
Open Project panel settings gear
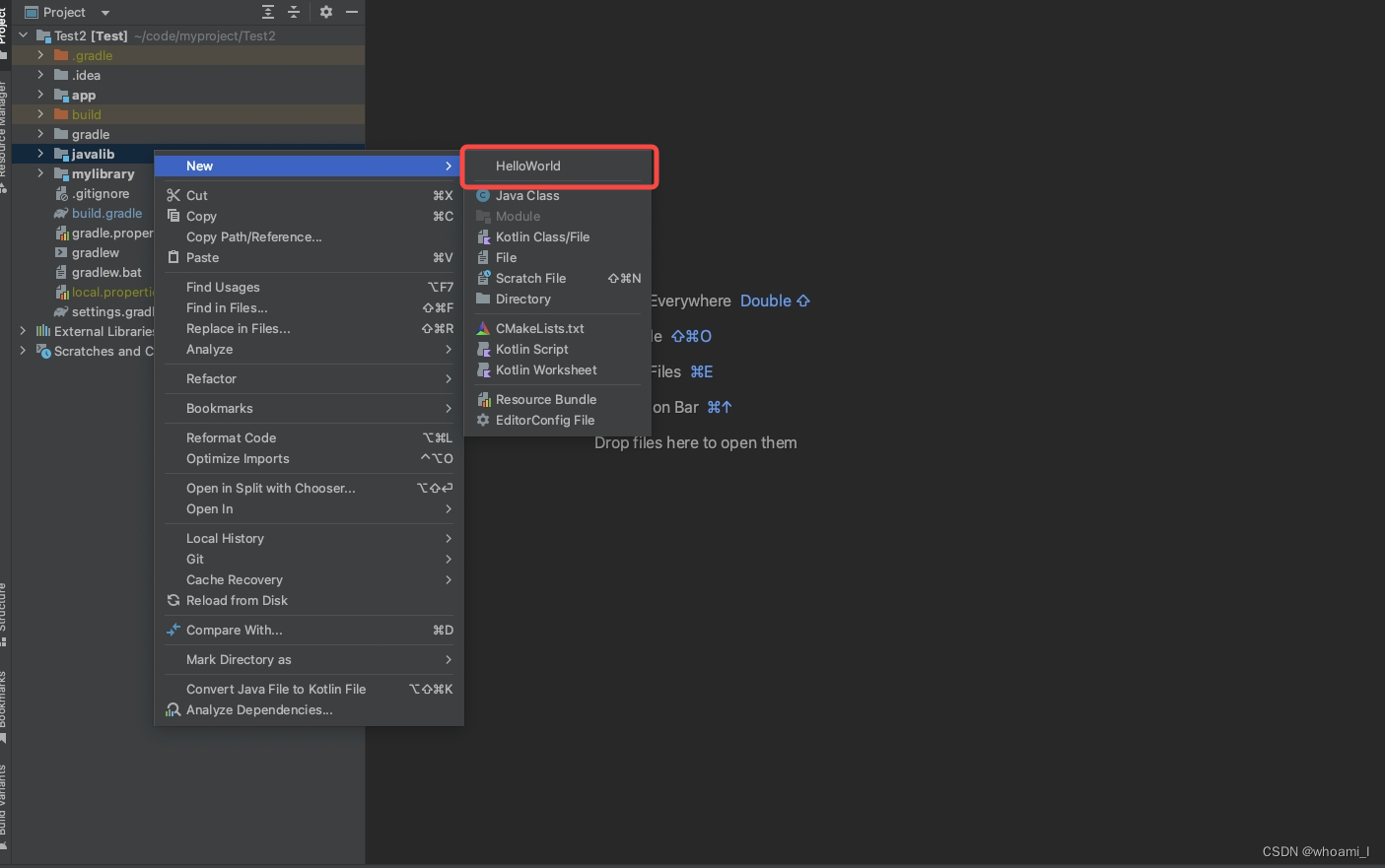(x=326, y=12)
